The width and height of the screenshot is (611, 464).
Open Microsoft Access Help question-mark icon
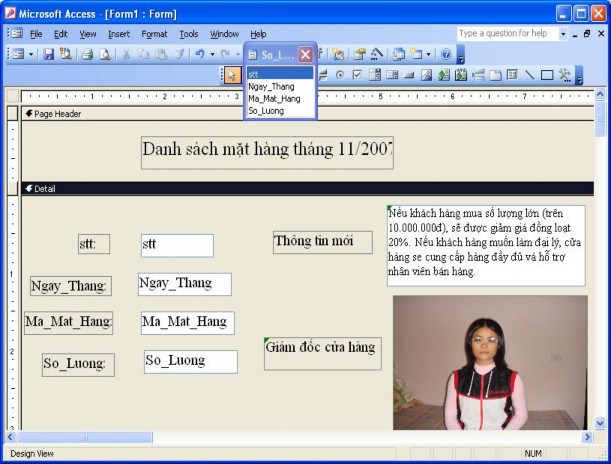coord(446,54)
